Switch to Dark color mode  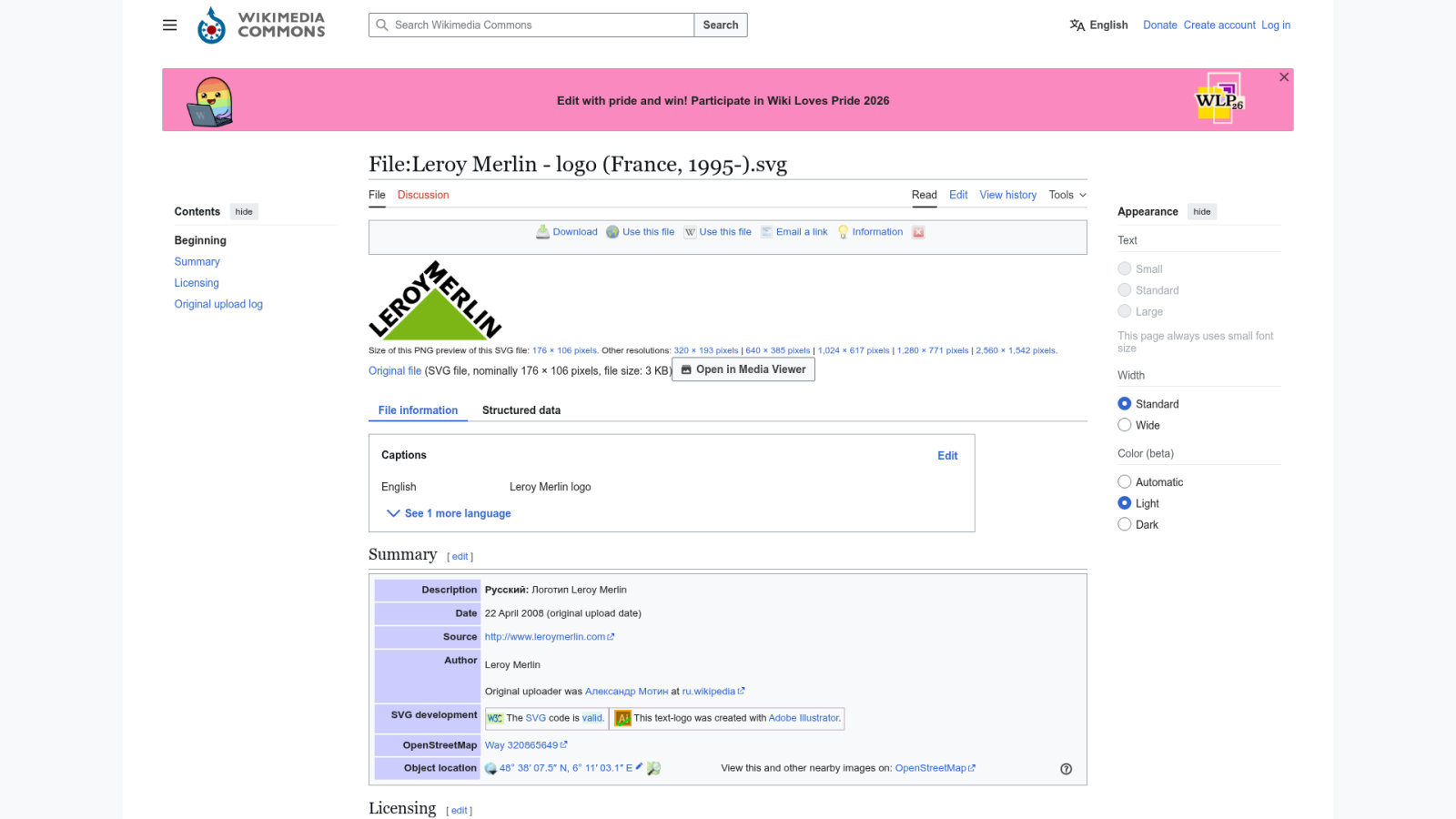(x=1124, y=524)
